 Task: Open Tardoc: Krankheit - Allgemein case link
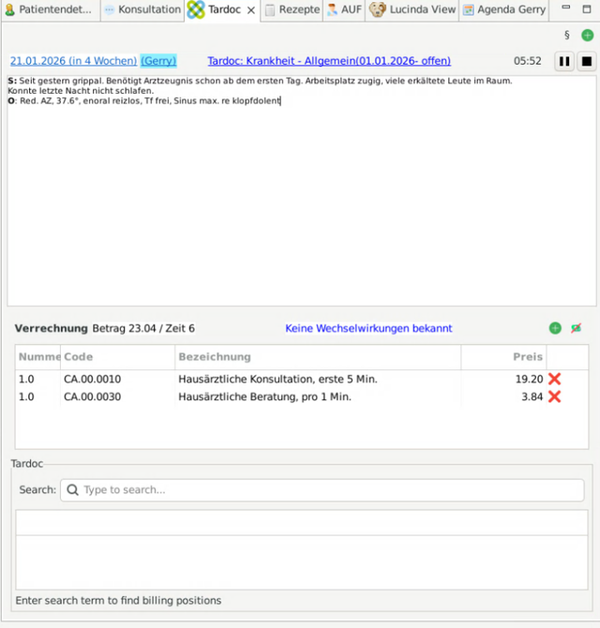pyautogui.click(x=329, y=61)
